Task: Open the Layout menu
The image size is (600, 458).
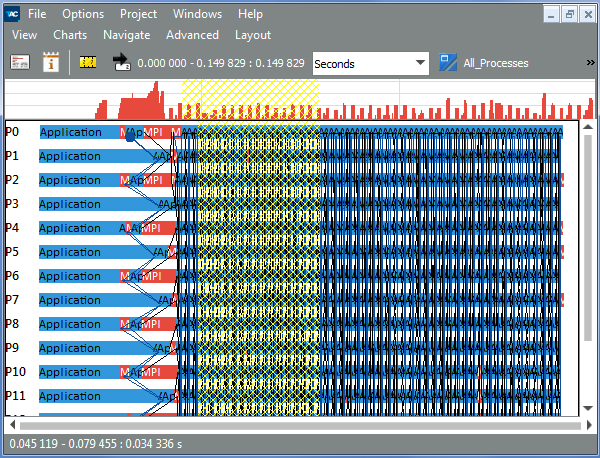Action: (x=252, y=35)
